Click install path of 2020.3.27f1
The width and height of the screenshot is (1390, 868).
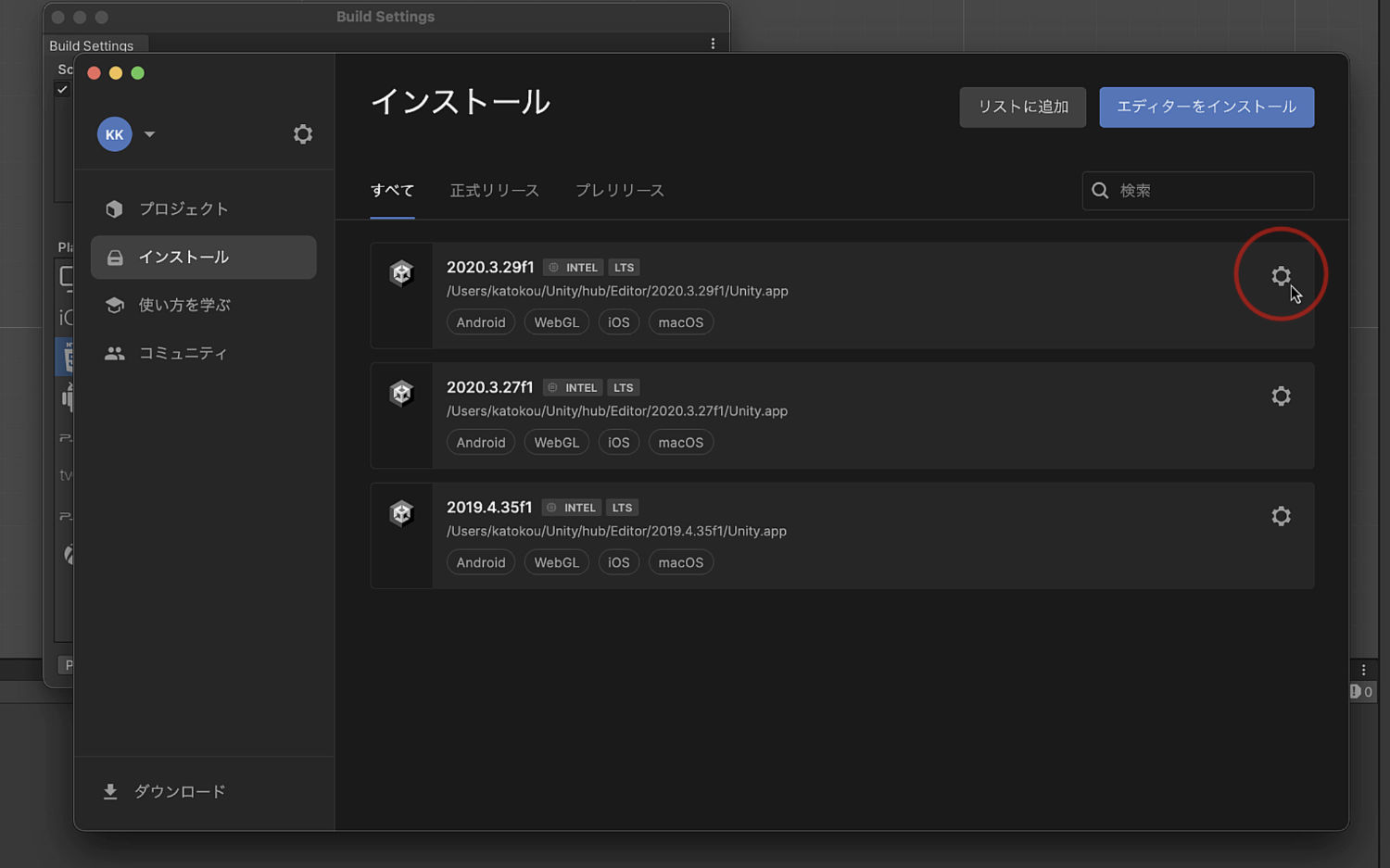[x=617, y=411]
